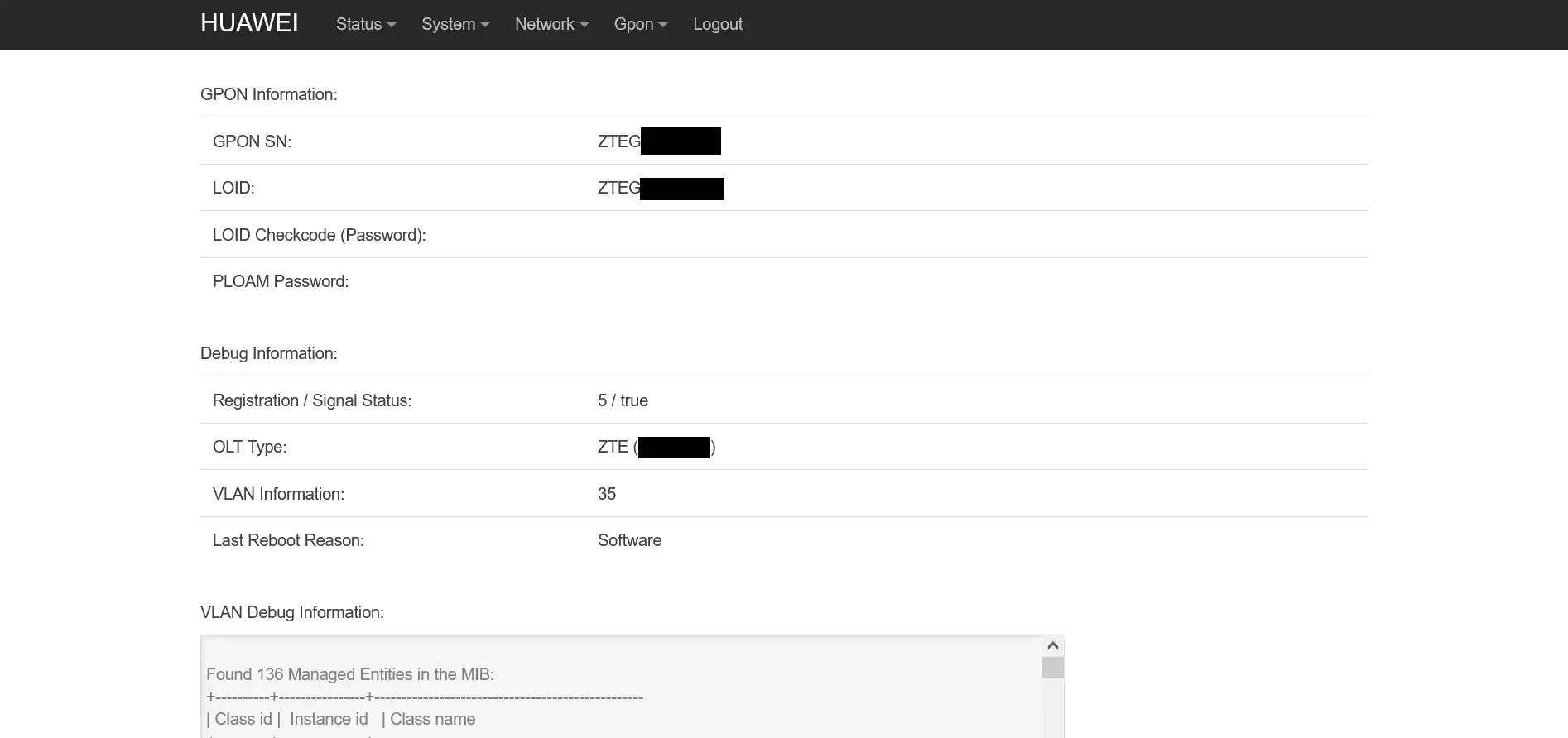
Task: Select the 'VLAN Debug Information:' heading
Action: (292, 612)
